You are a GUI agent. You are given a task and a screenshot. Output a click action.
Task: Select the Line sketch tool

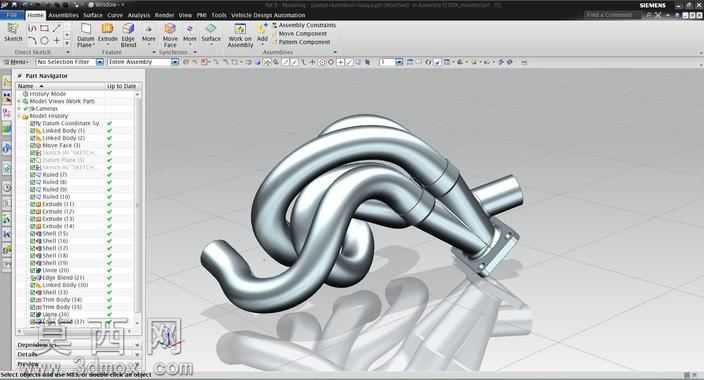pyautogui.click(x=57, y=29)
